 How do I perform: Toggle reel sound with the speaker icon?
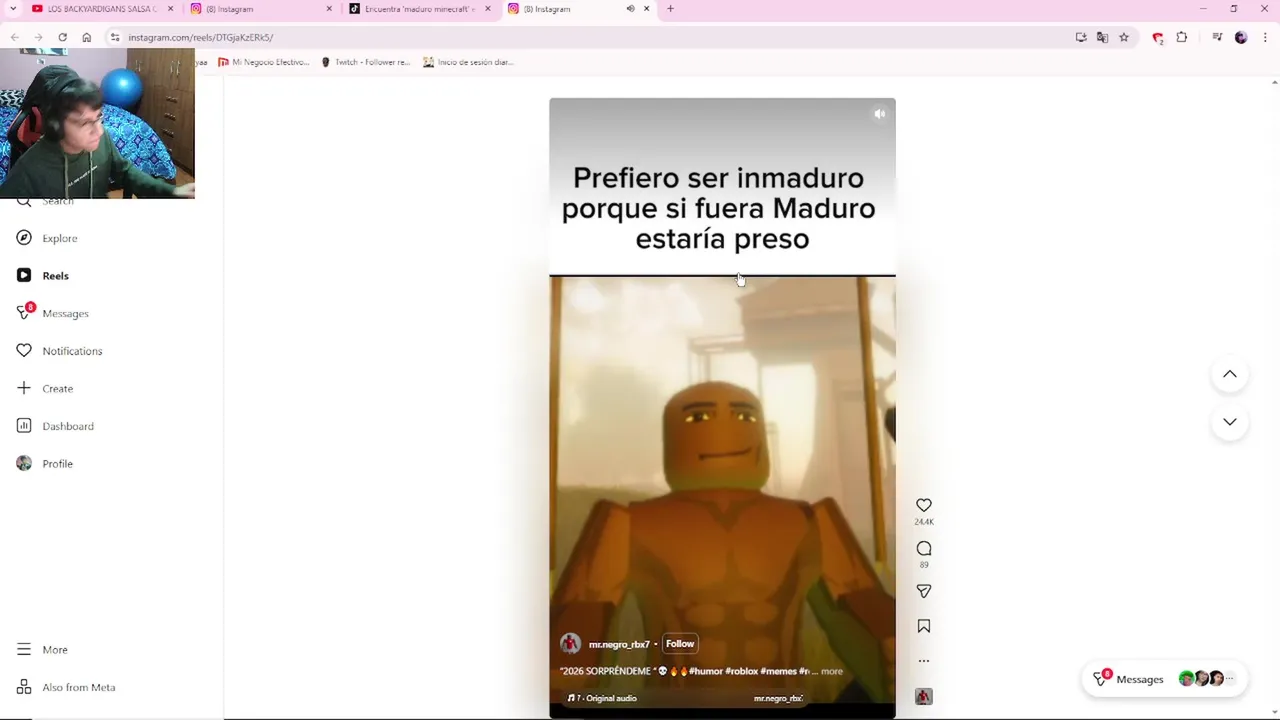pyautogui.click(x=880, y=114)
